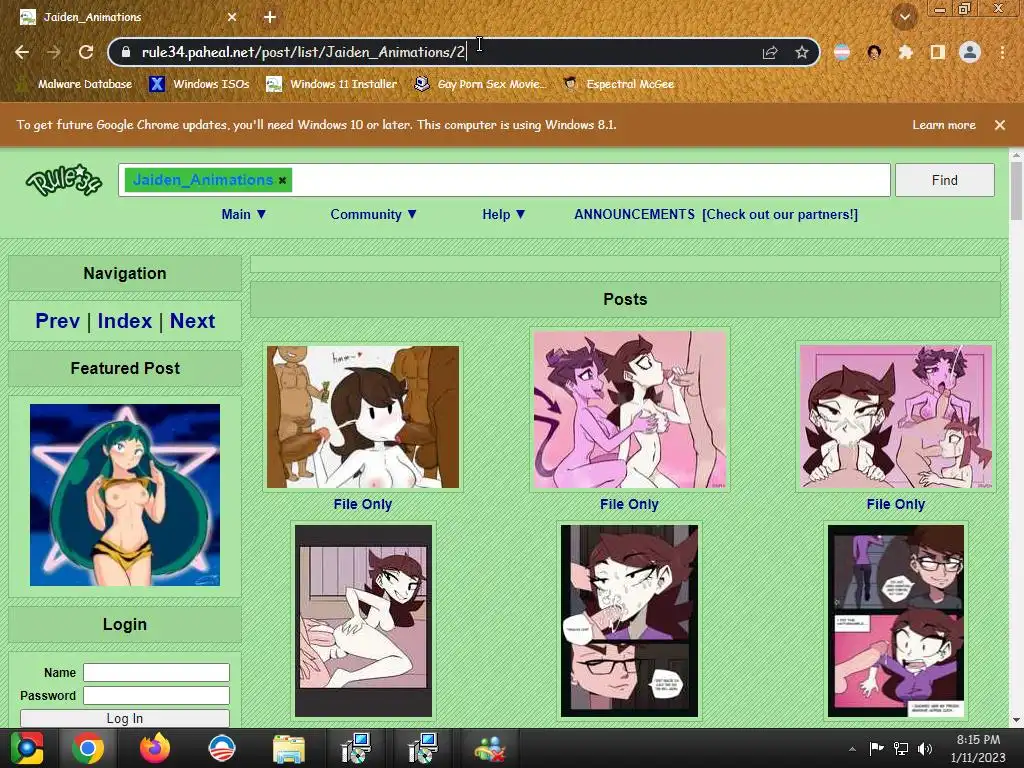Show hidden system tray icons

852,749
